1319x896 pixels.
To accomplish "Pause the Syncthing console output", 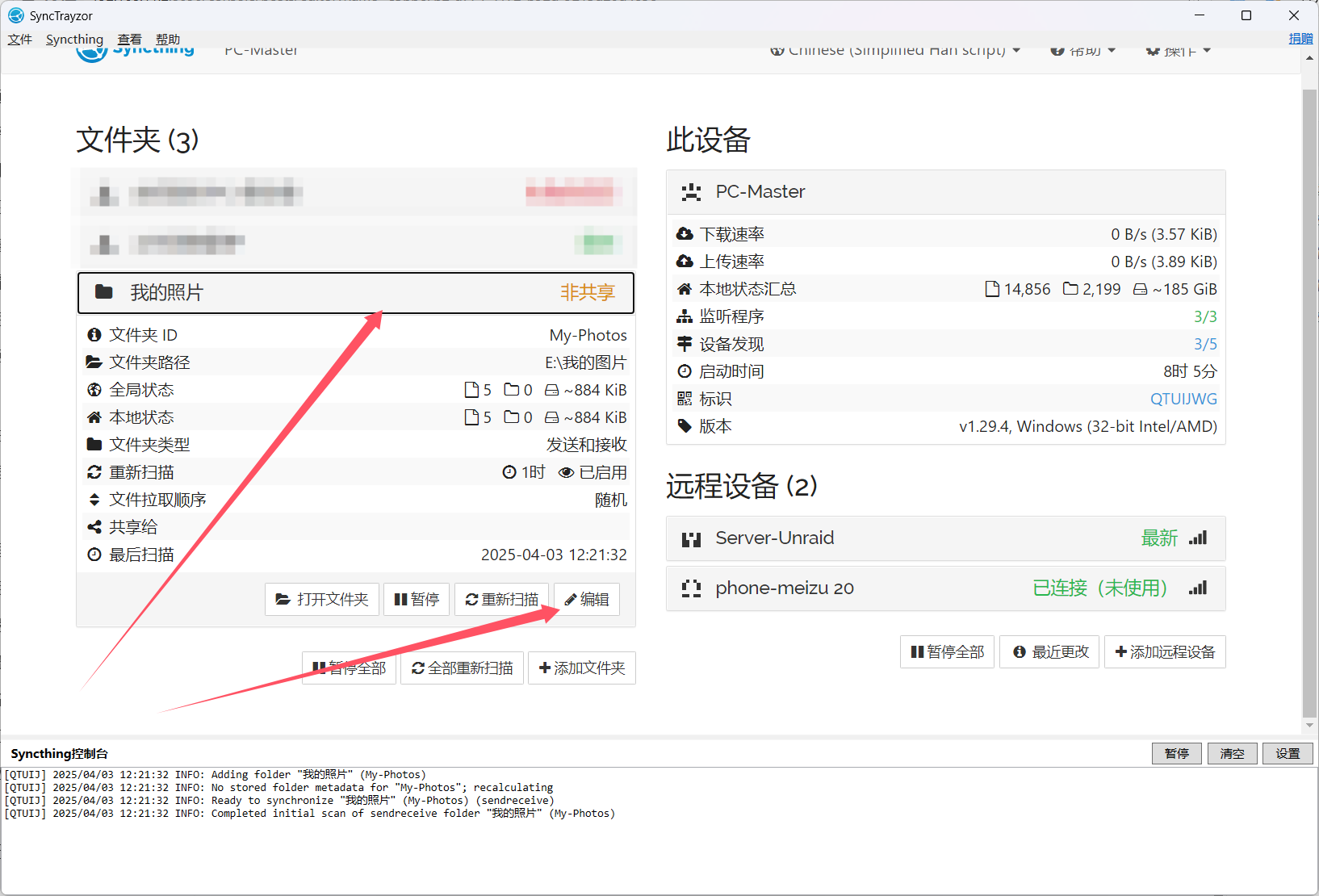I will coord(1176,753).
